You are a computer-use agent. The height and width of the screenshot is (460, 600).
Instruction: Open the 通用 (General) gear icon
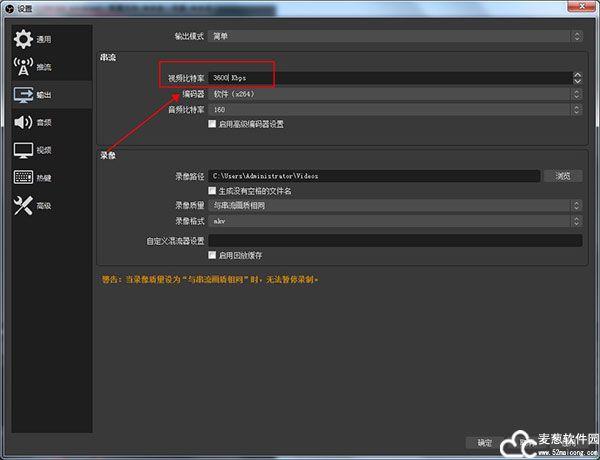pos(23,39)
